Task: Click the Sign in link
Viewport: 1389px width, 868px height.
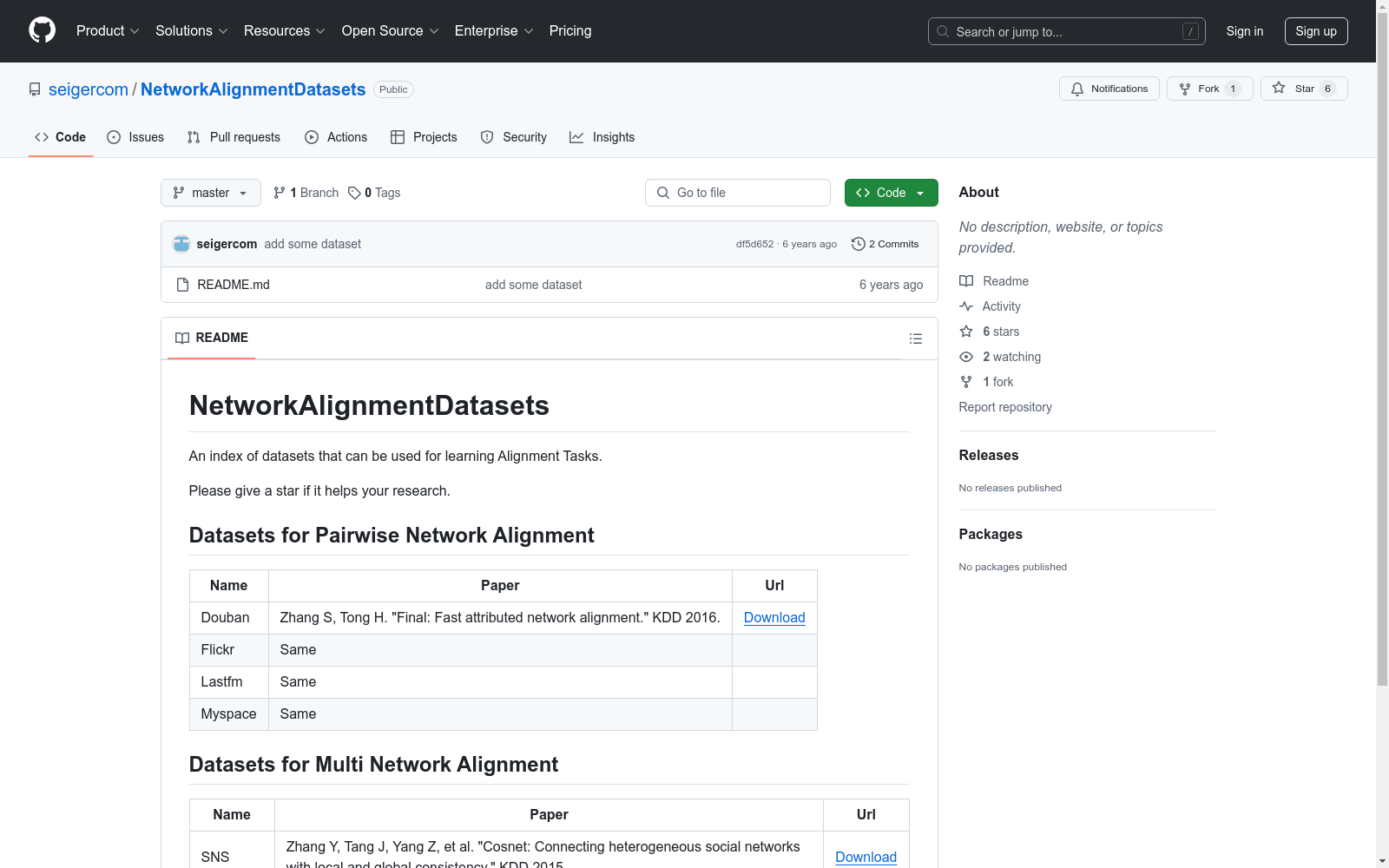Action: [x=1245, y=31]
